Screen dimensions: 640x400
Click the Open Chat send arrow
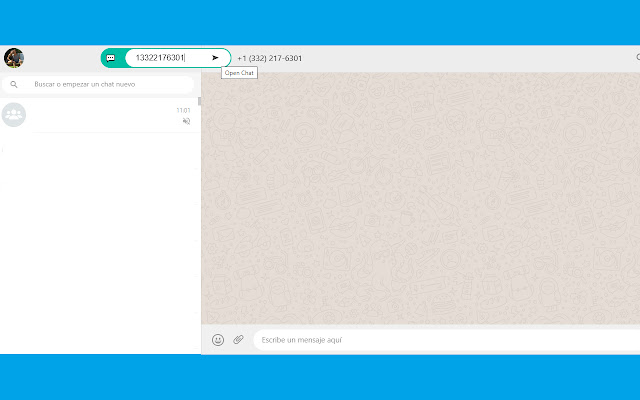click(x=215, y=58)
